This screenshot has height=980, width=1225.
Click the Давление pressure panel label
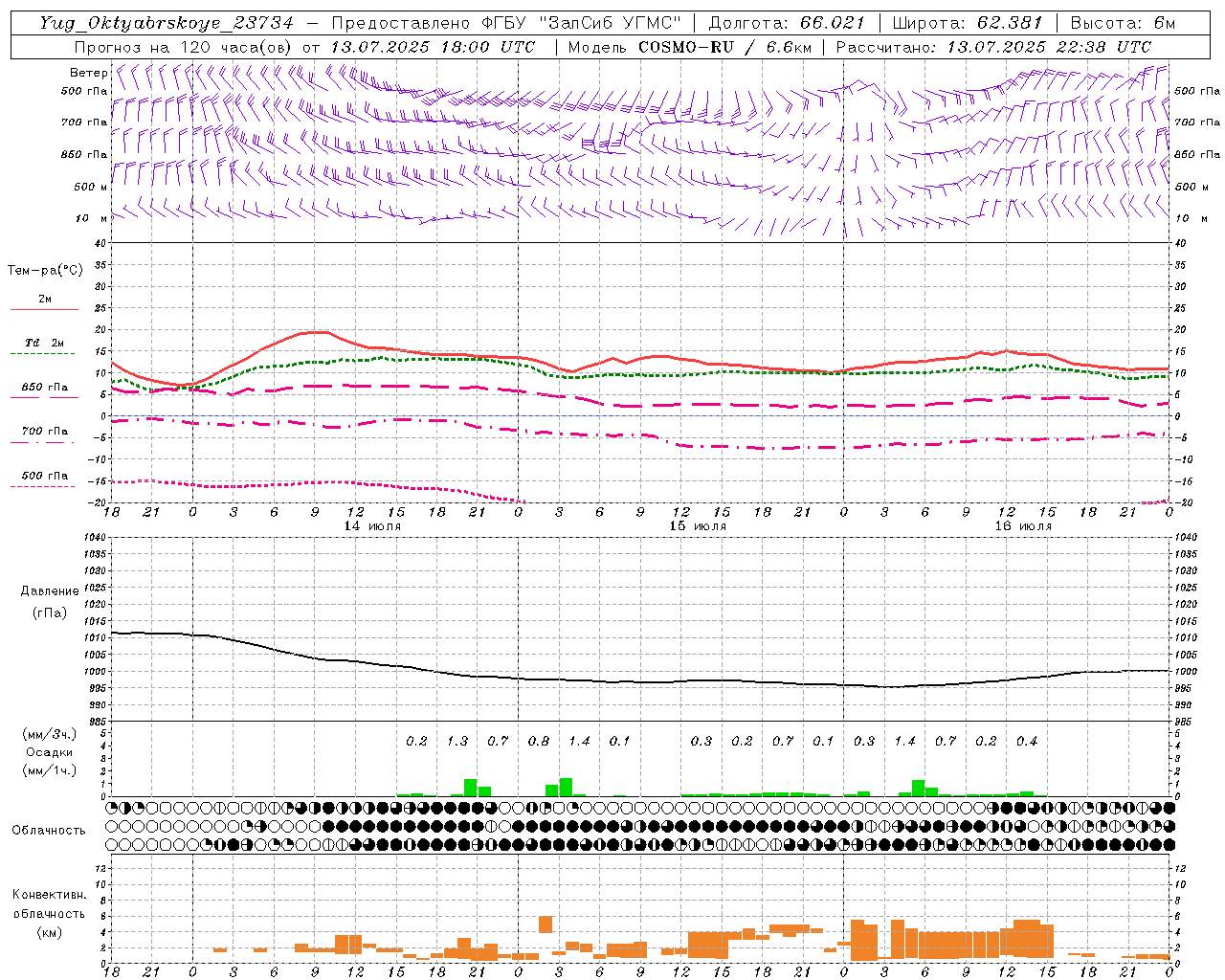coord(49,591)
